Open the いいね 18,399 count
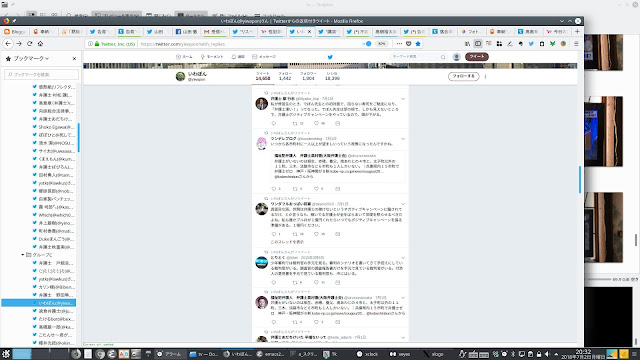Viewport: 640px width, 360px height. 332,76
